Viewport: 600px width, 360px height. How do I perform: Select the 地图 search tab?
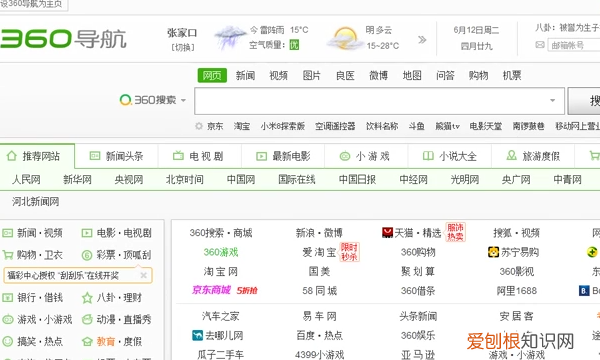(x=412, y=75)
